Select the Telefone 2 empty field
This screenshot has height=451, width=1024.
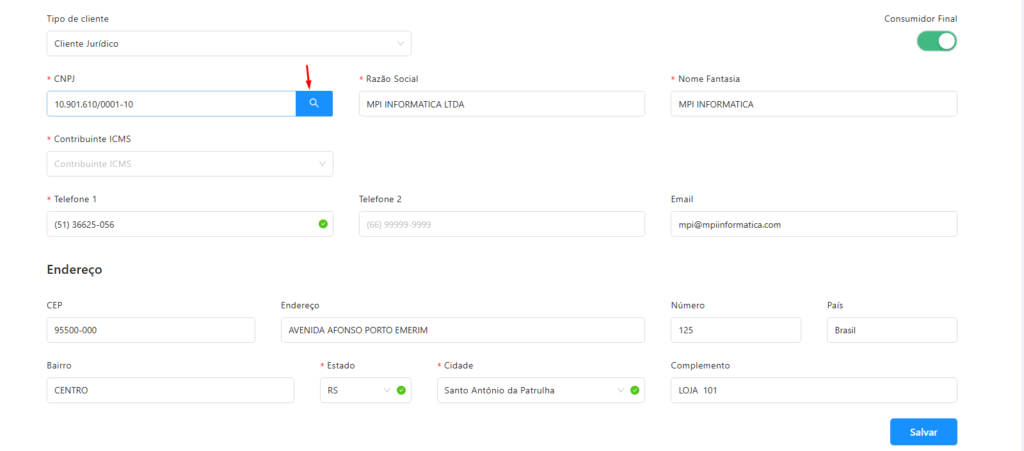501,224
